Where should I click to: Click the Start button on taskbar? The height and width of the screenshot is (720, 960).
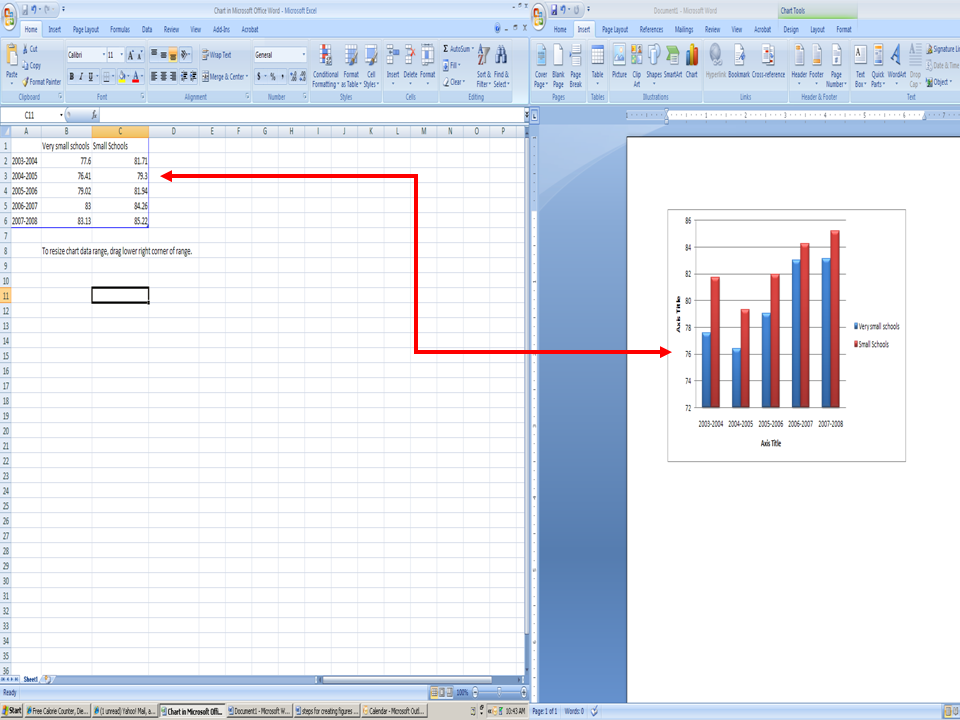[14, 711]
